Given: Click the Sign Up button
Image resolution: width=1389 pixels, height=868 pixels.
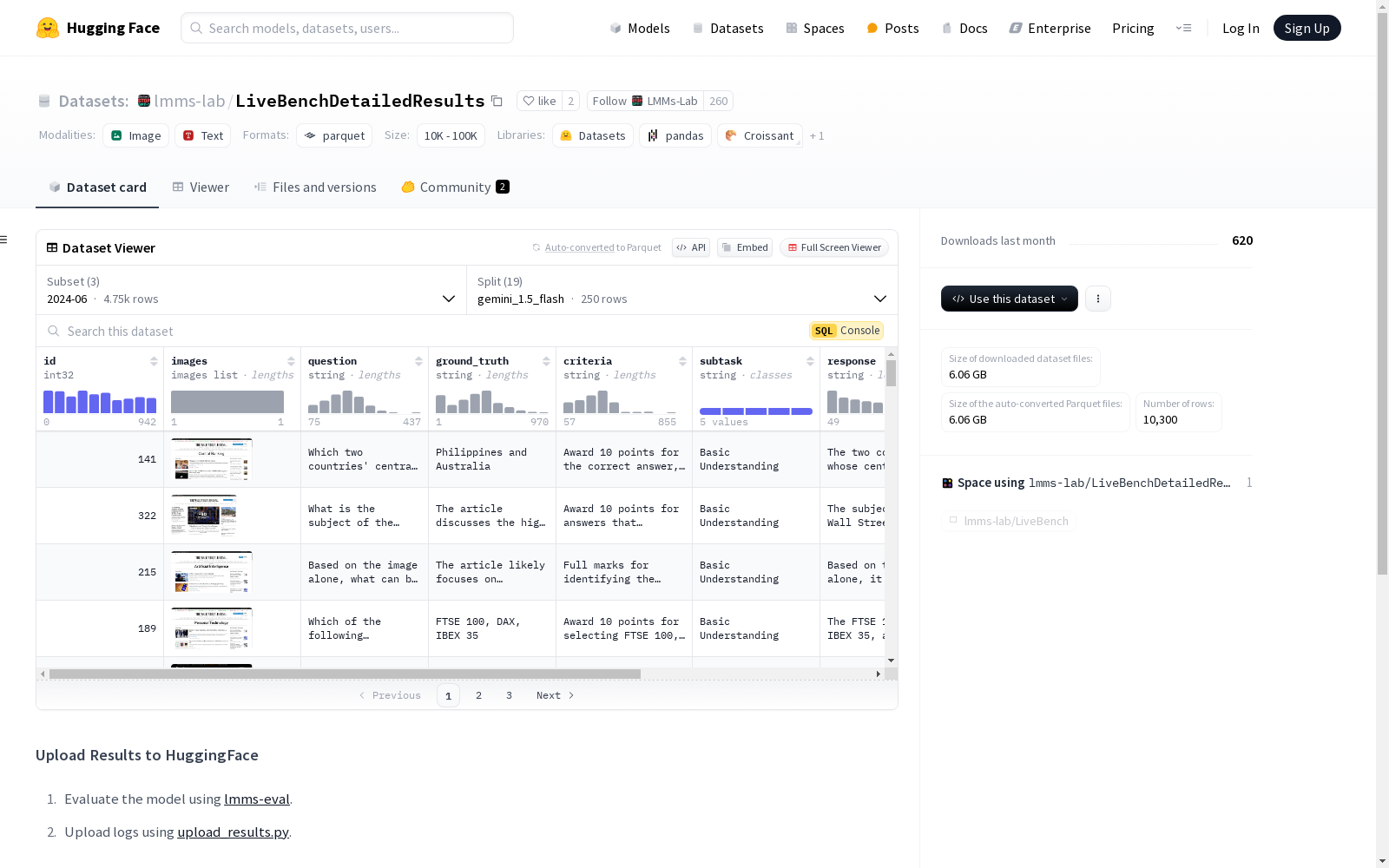Looking at the screenshot, I should pos(1307,28).
